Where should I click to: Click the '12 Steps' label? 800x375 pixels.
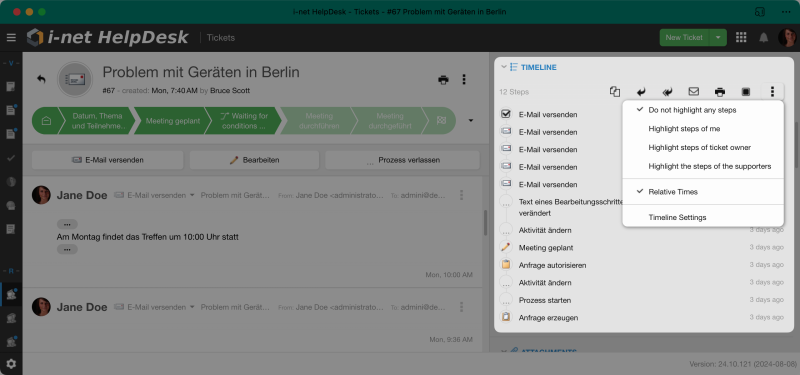tap(514, 92)
